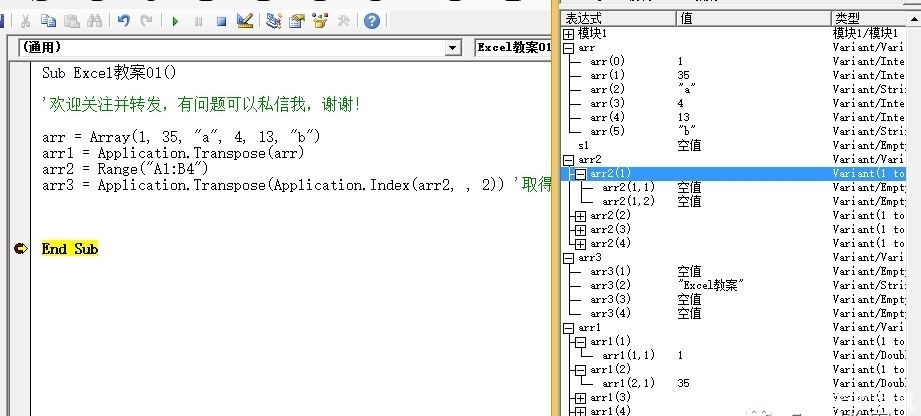921x416 pixels.
Task: Click the value "Excel教案" cell
Action: [x=711, y=286]
